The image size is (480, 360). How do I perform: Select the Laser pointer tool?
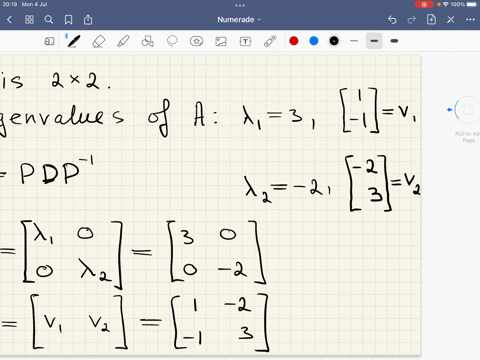point(270,41)
